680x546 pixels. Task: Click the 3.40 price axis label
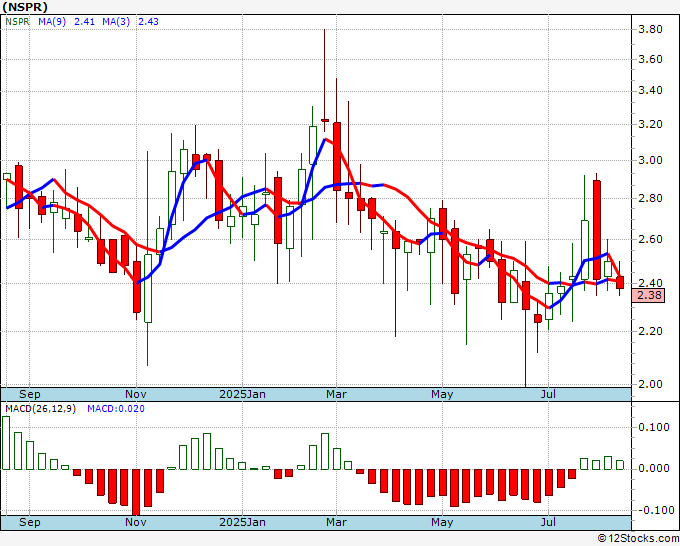click(651, 91)
